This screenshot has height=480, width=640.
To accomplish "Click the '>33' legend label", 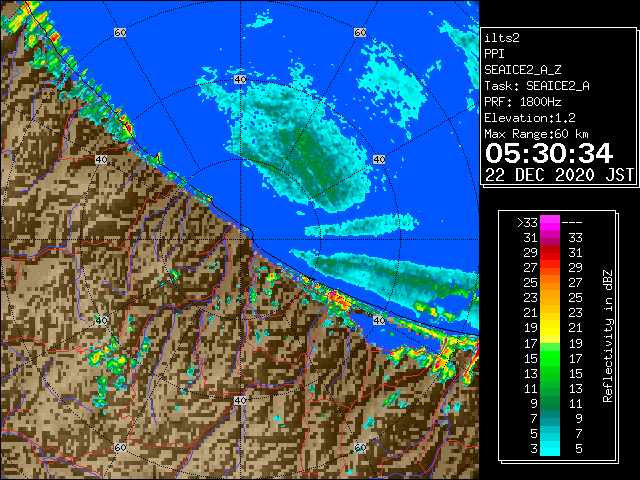I will (x=527, y=223).
